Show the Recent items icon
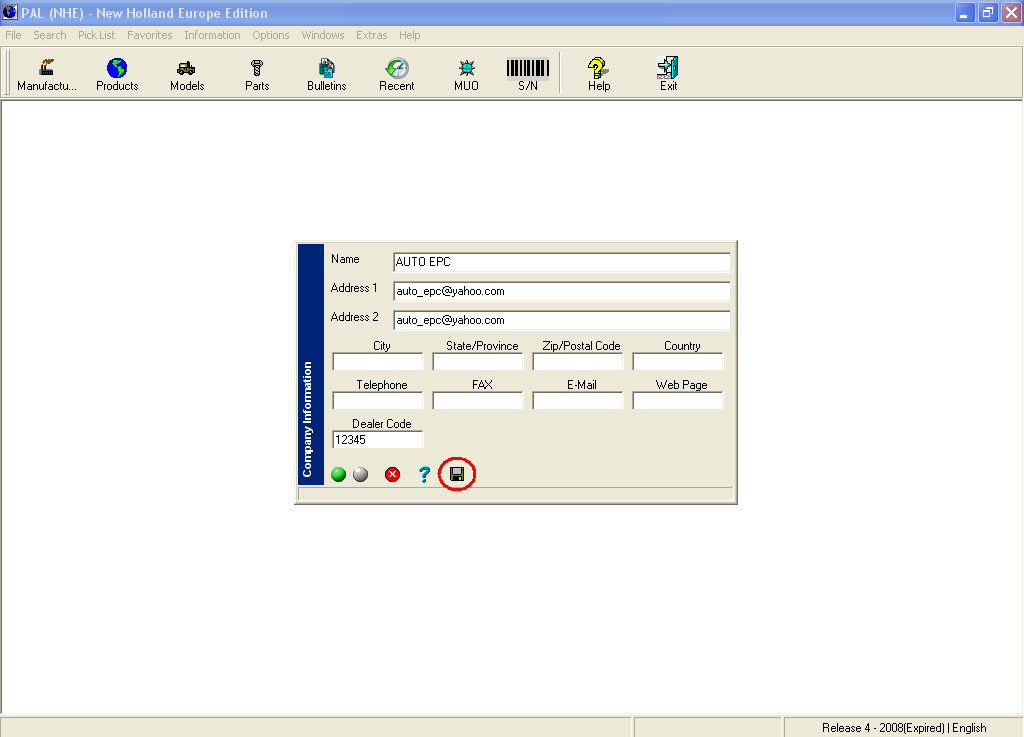Viewport: 1024px width, 737px height. coord(396,74)
